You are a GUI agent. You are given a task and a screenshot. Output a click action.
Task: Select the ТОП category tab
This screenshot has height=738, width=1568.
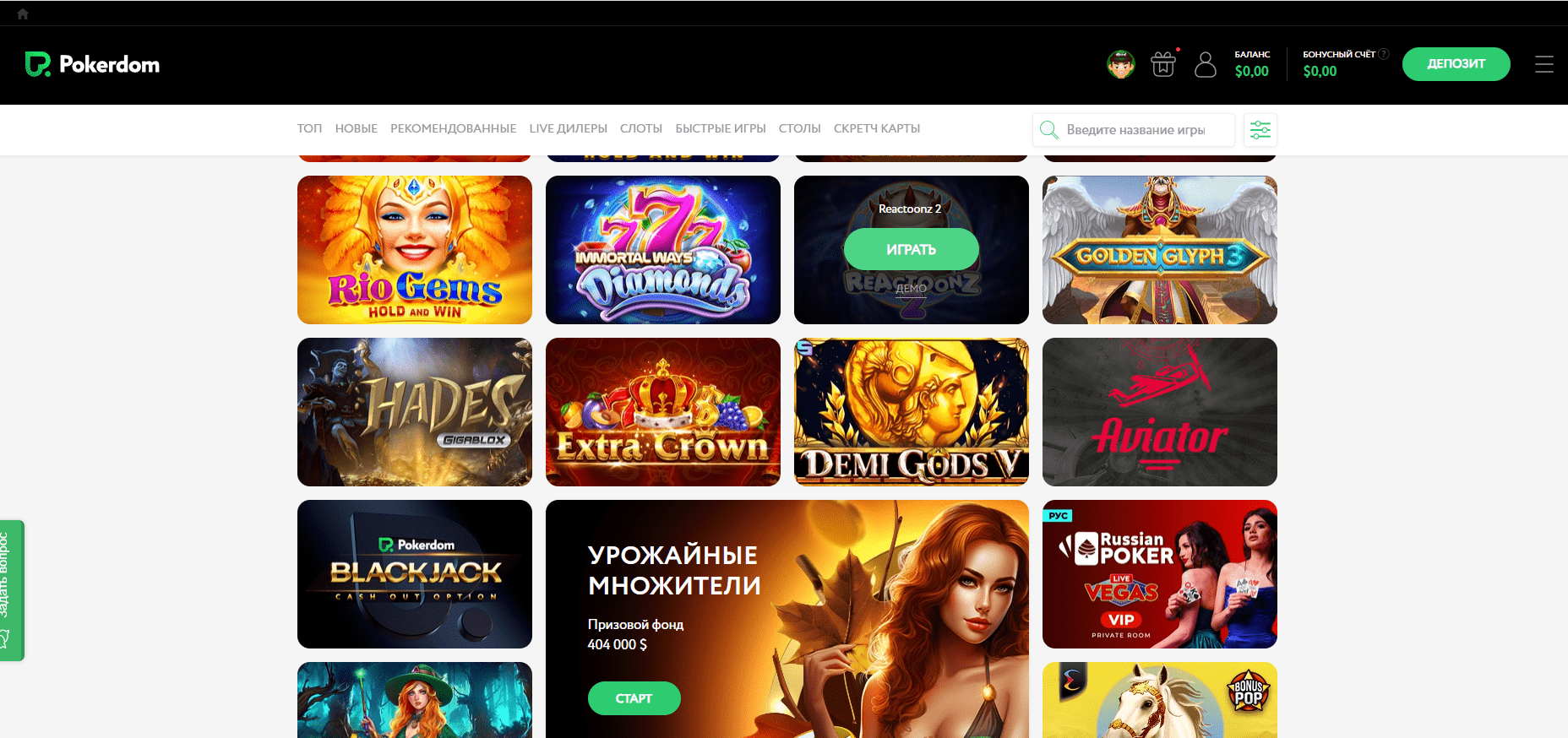[309, 128]
